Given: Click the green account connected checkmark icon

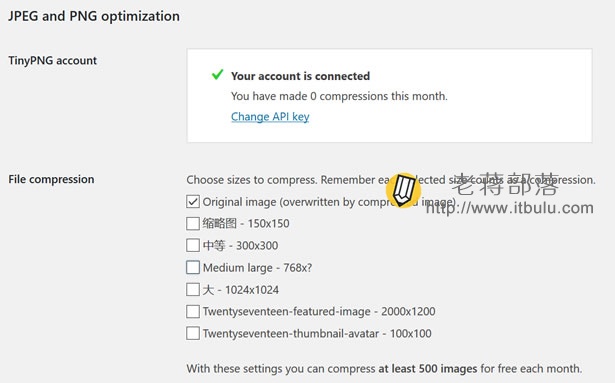Looking at the screenshot, I should tap(217, 74).
